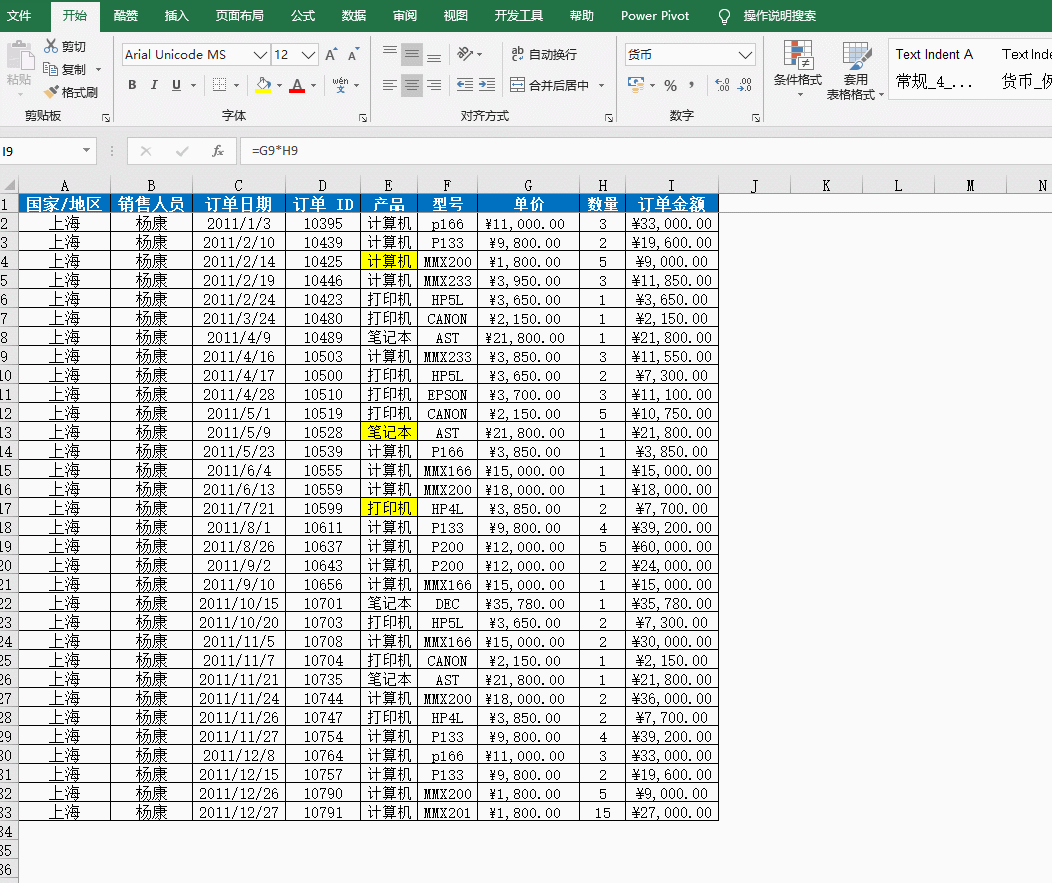Click the Format Painter (格式刷) brush icon
The image size is (1052, 883).
52,93
